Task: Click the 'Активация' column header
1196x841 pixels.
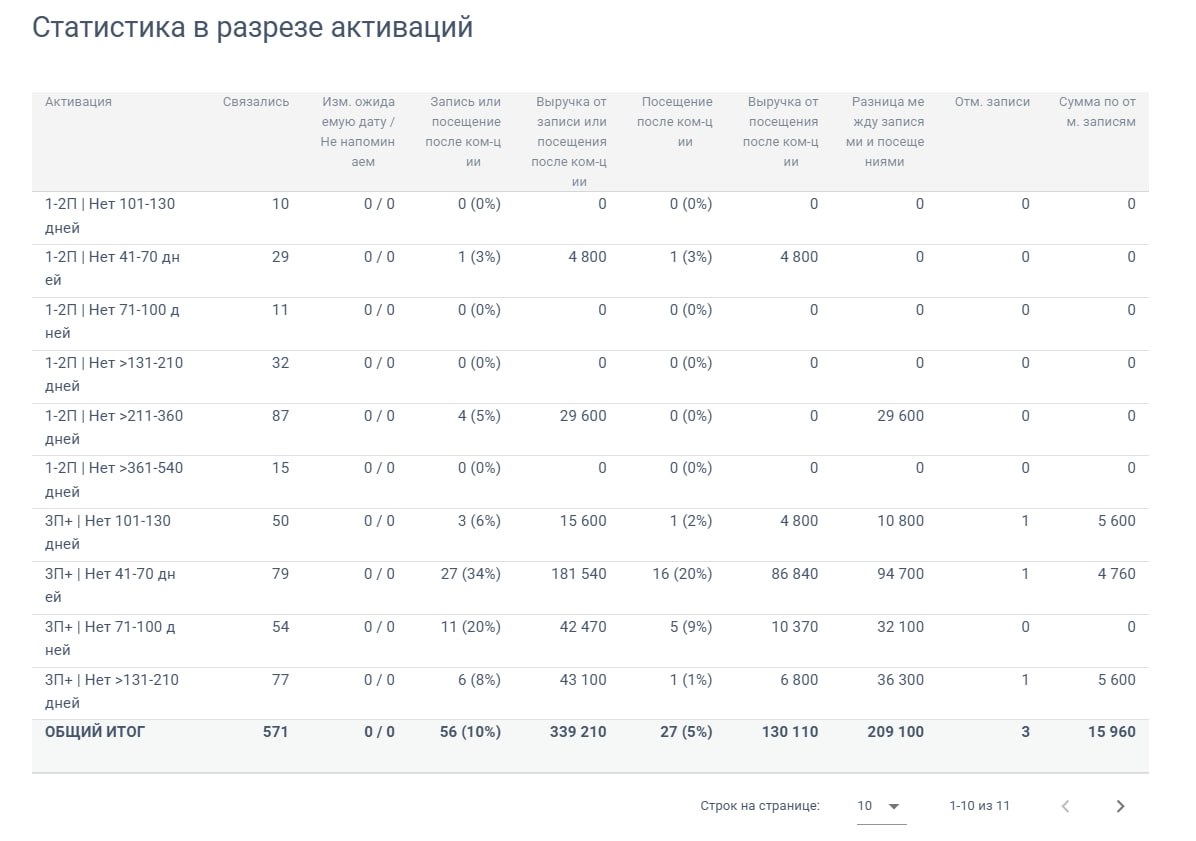Action: tap(78, 101)
